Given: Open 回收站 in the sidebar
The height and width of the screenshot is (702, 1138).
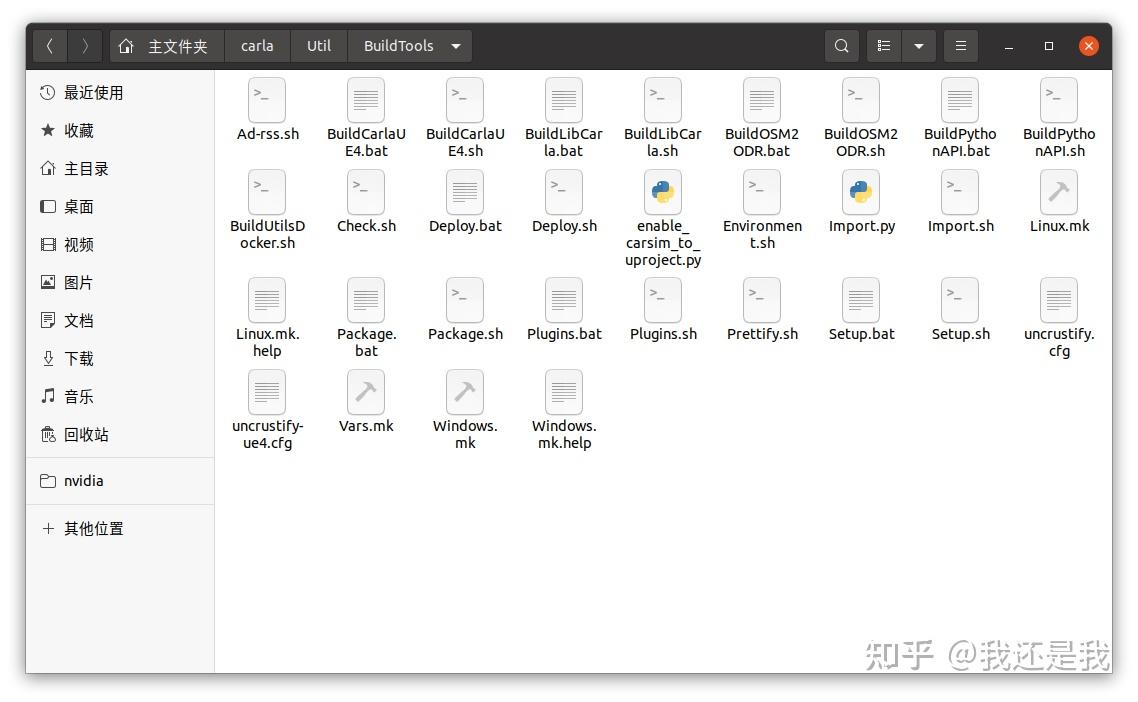Looking at the screenshot, I should click(84, 434).
